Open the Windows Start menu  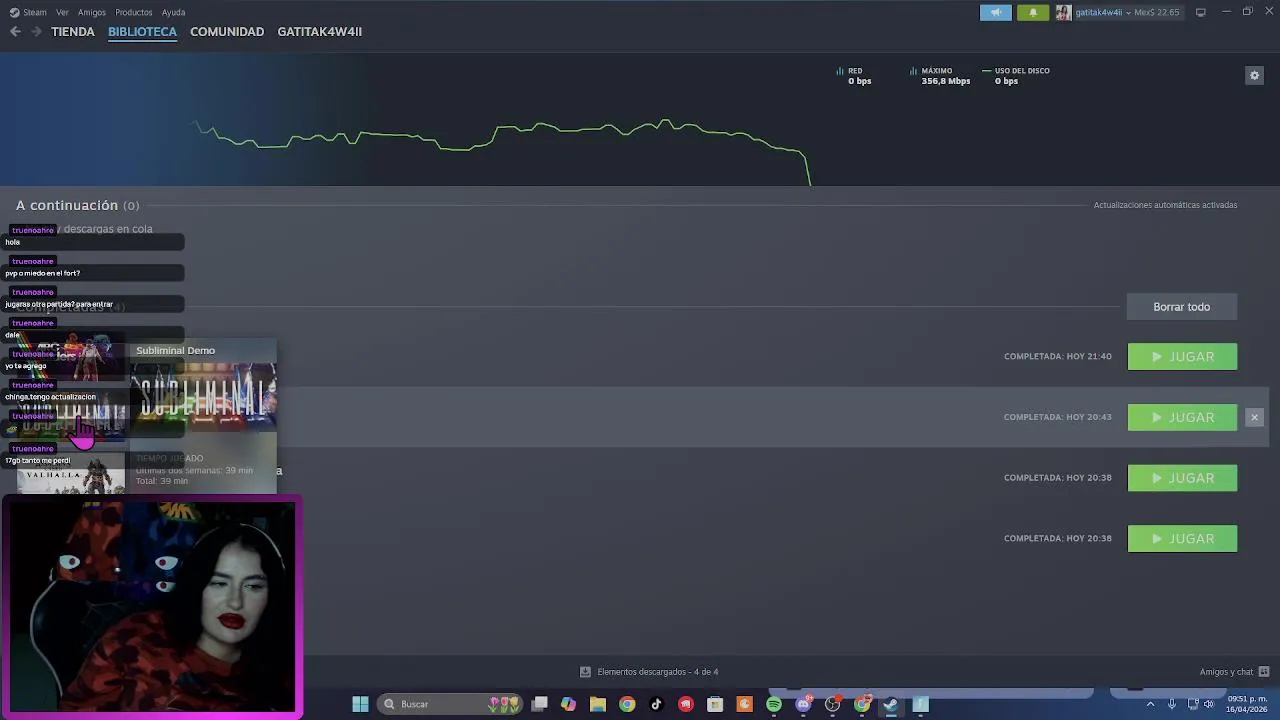point(360,704)
